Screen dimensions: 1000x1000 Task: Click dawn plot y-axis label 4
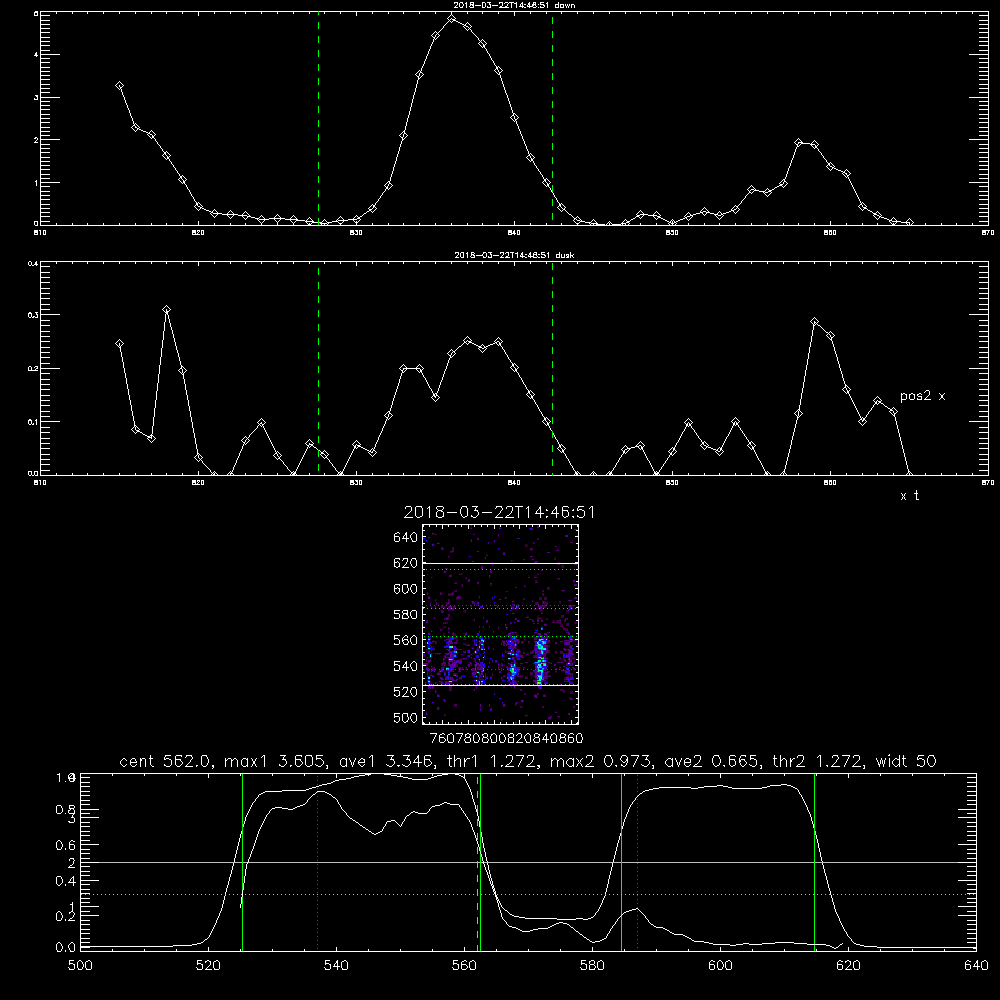pyautogui.click(x=36, y=55)
